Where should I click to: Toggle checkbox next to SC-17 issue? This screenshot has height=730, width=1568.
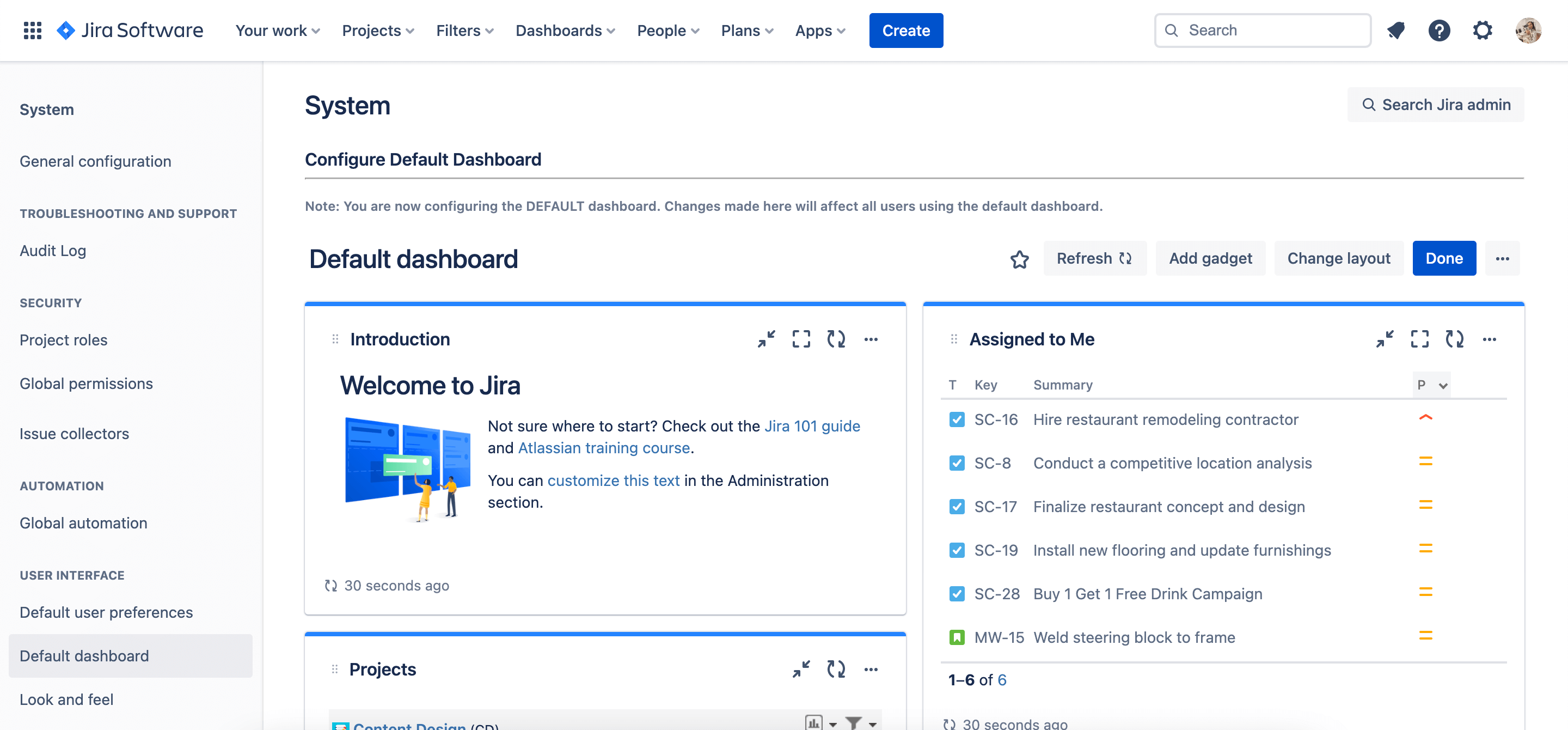pyautogui.click(x=955, y=506)
